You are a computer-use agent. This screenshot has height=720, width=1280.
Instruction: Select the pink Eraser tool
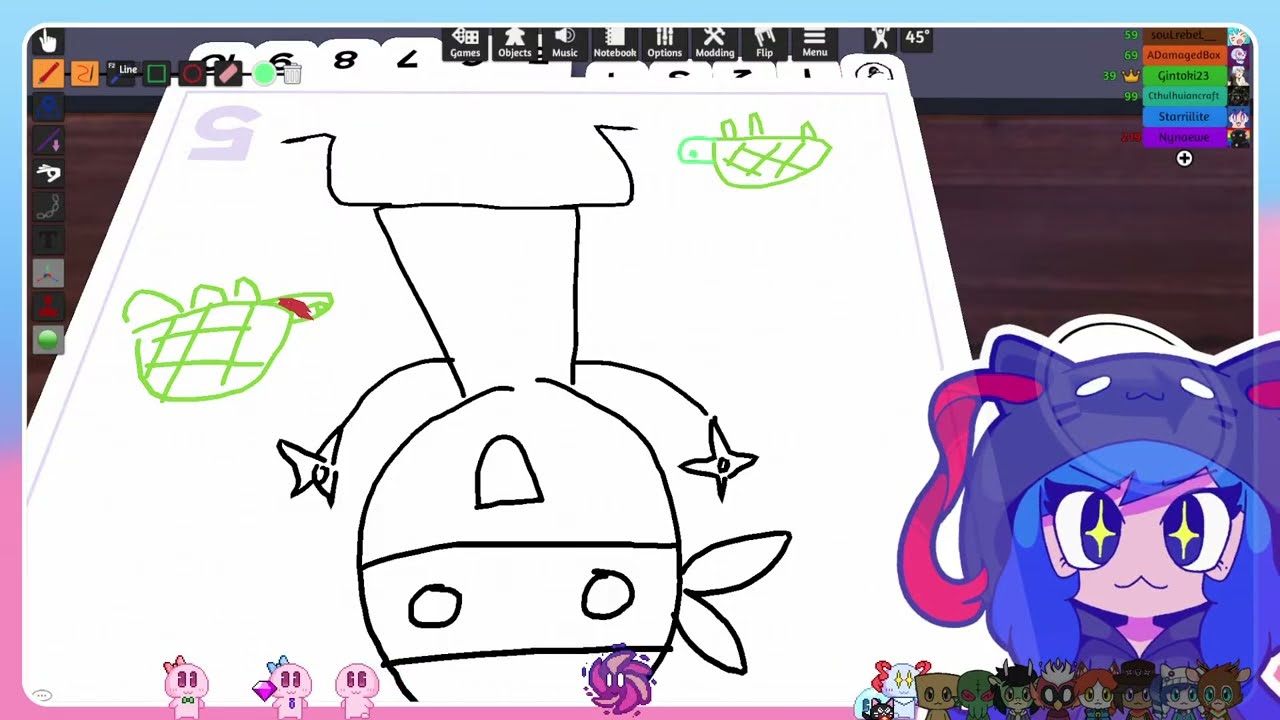228,73
